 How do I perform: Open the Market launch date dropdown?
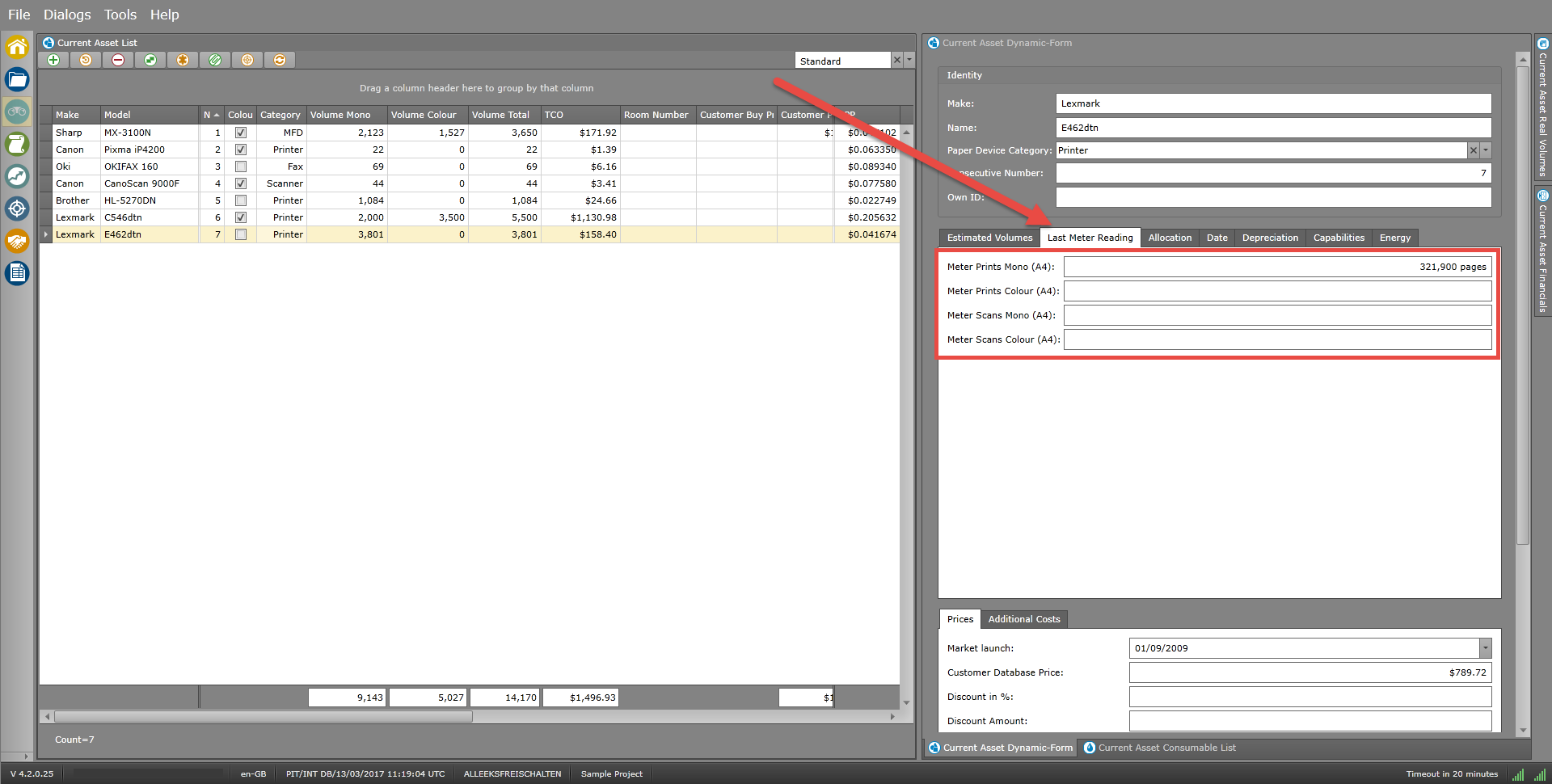click(x=1486, y=648)
